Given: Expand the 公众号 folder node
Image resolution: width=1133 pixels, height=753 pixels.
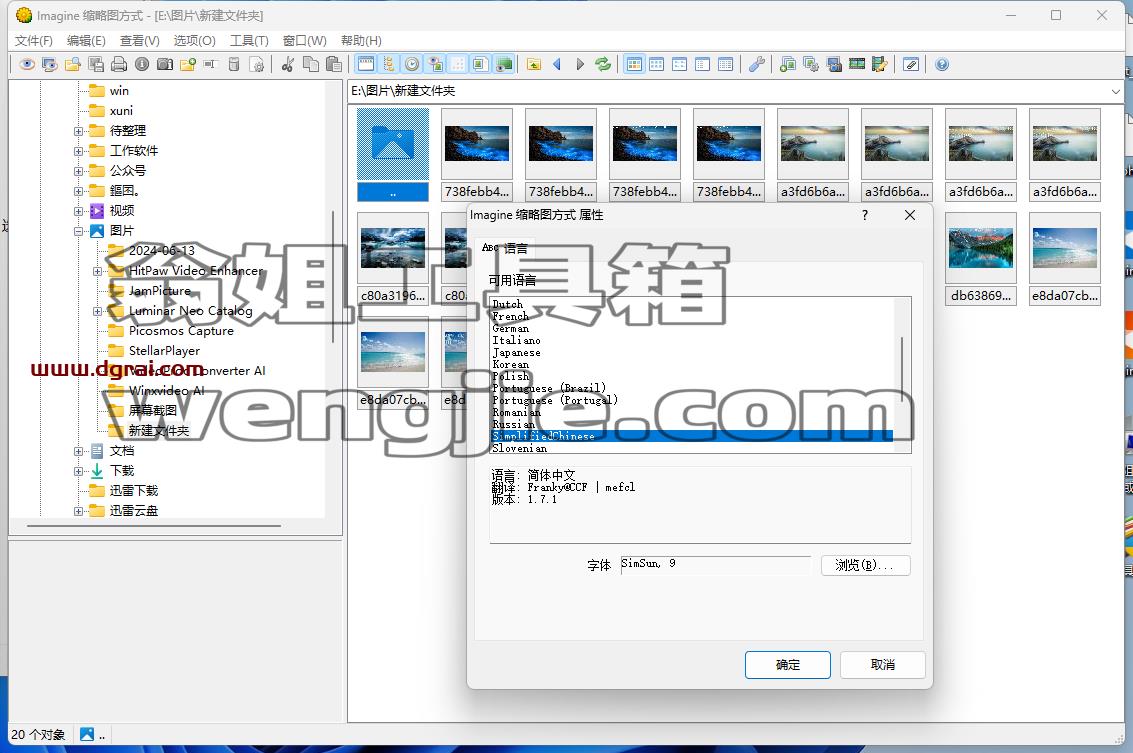Looking at the screenshot, I should coord(78,171).
